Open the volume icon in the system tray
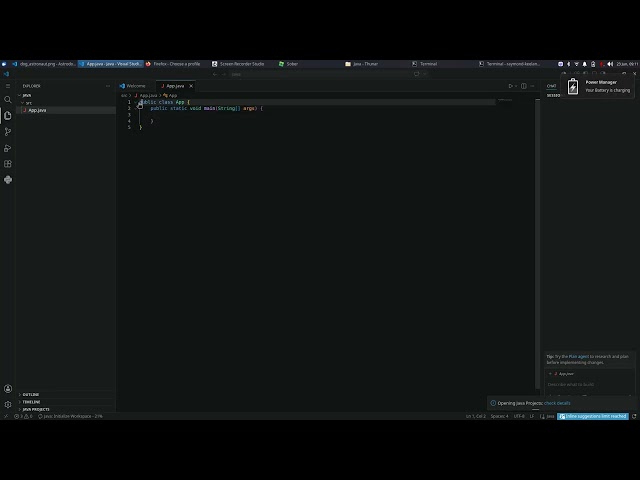The image size is (640, 480). coord(610,64)
